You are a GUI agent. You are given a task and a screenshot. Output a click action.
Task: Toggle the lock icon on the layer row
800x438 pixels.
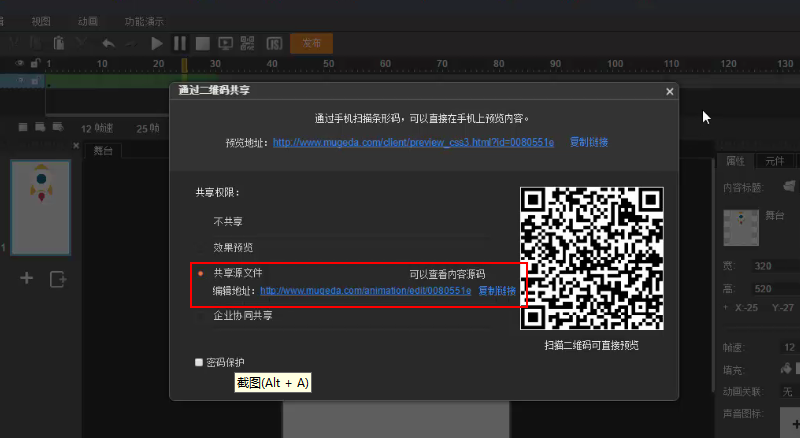(35, 81)
